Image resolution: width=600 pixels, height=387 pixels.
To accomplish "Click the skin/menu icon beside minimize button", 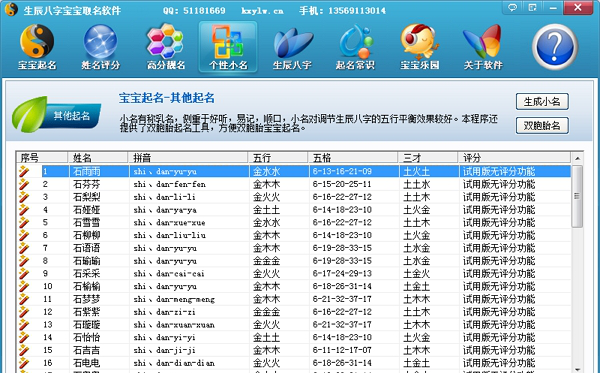I will click(x=532, y=7).
